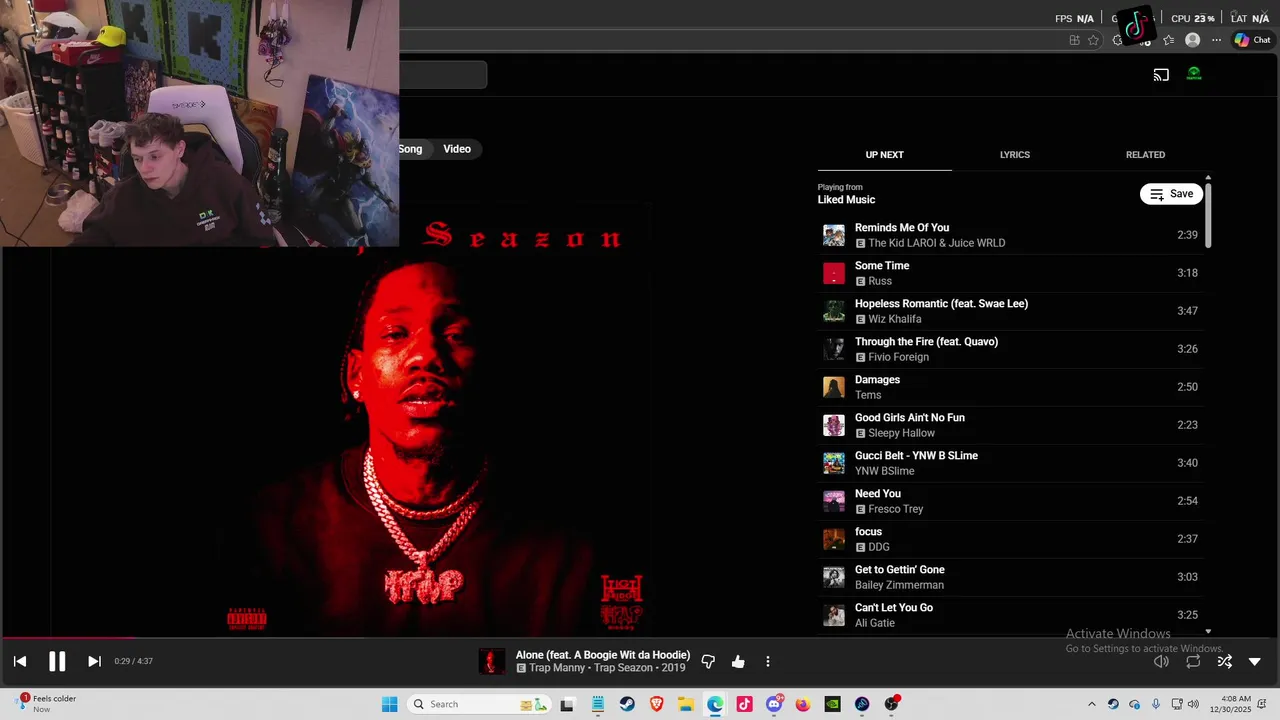Add page to favorites with star icon
Image resolution: width=1280 pixels, height=720 pixels.
tap(1093, 40)
